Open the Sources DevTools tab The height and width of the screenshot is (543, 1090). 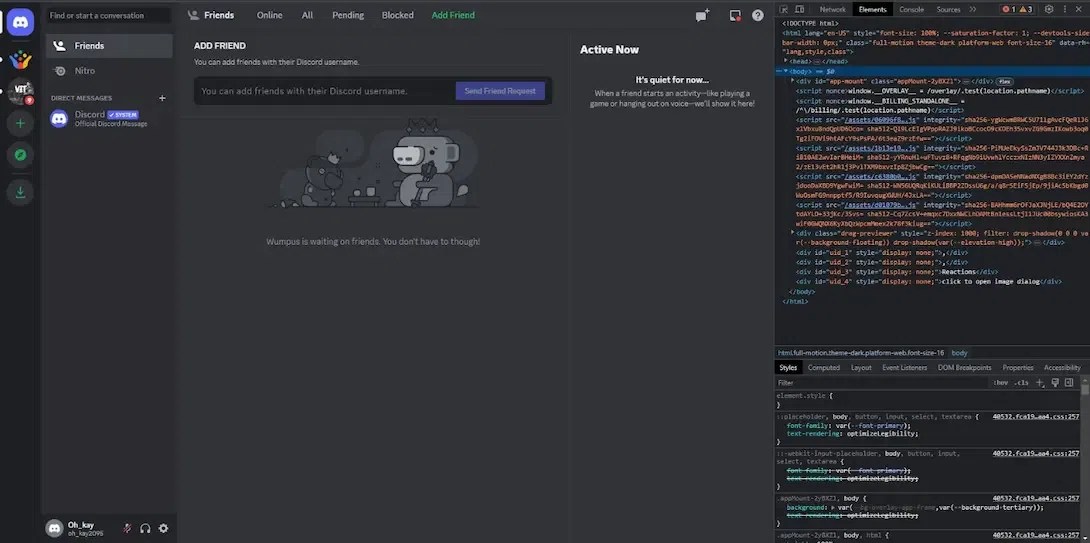[x=948, y=9]
